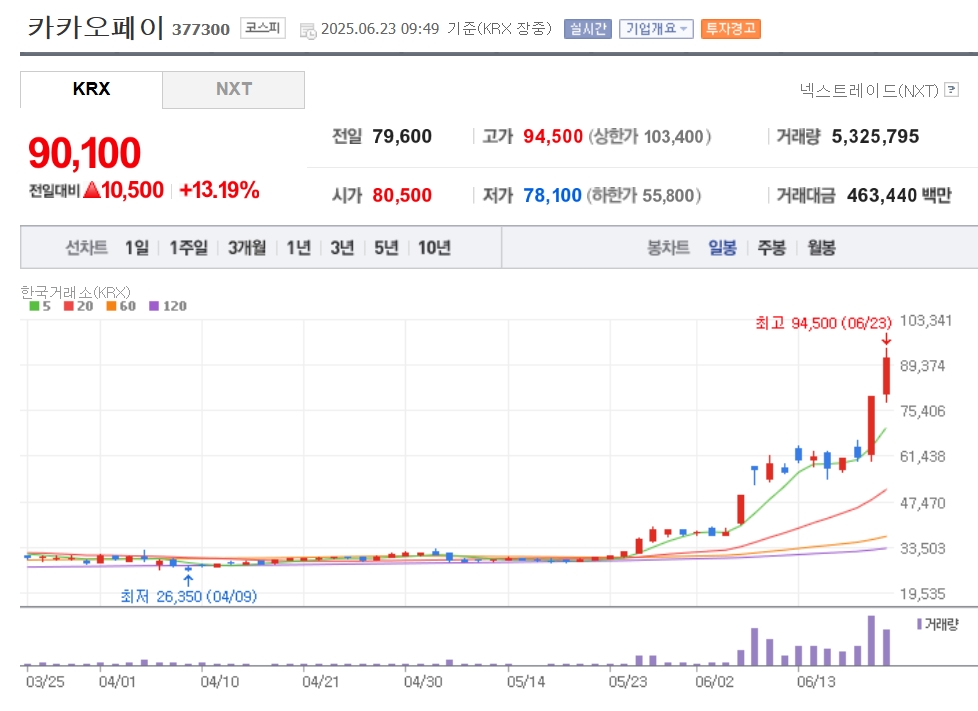Click the 04/10 date axis label
978x711 pixels.
220,682
